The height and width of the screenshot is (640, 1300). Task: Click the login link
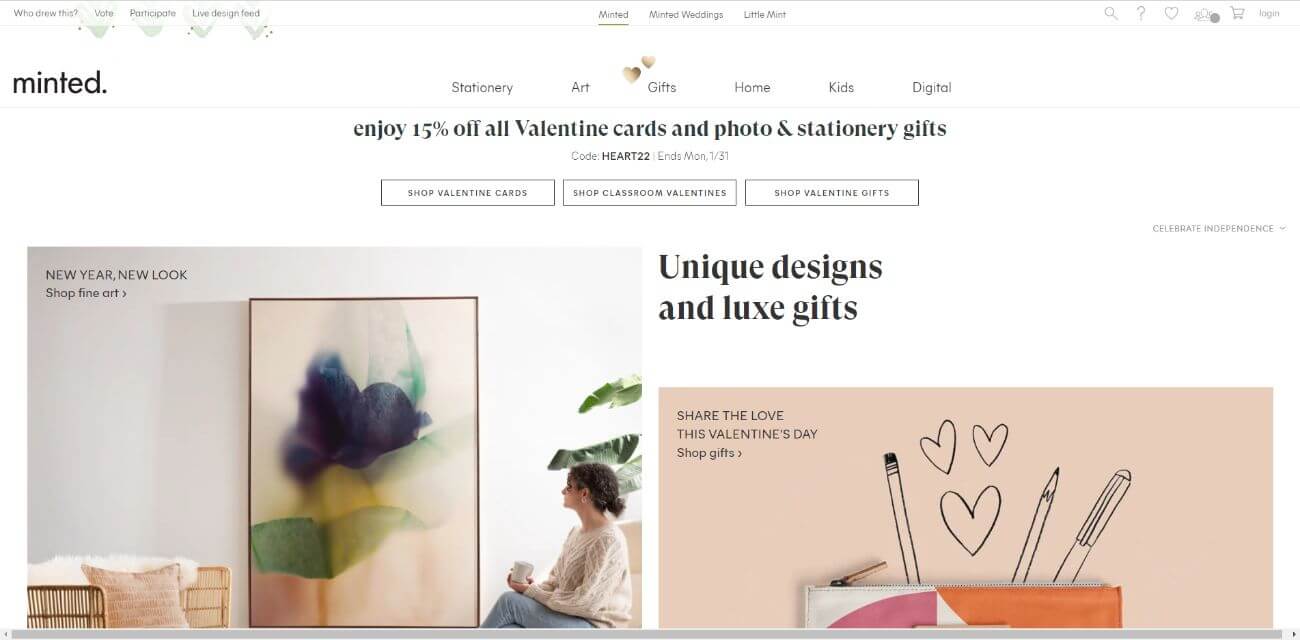(1269, 13)
